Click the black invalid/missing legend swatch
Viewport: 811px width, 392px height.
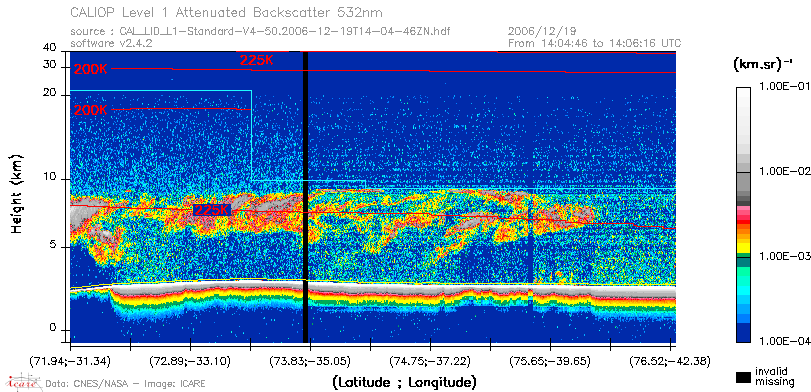(x=743, y=378)
